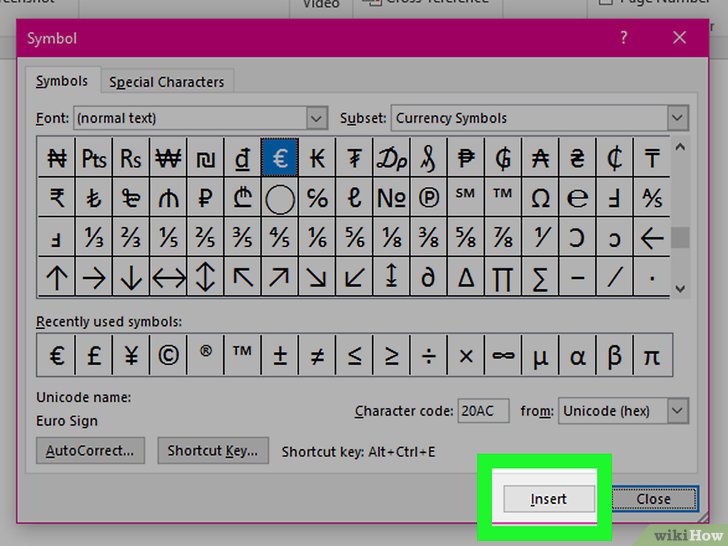Select the infinity symbol in recently used
728x546 pixels.
pos(503,355)
